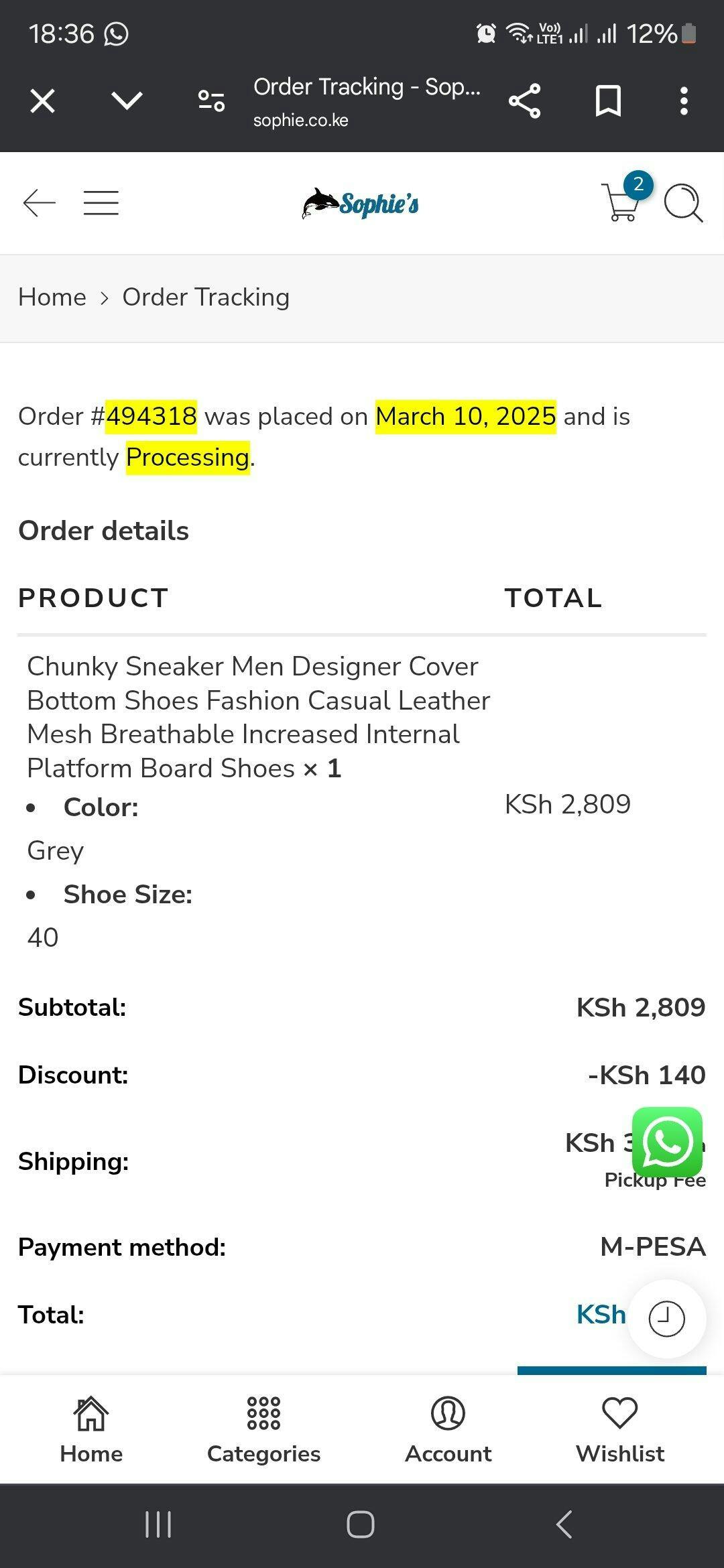Viewport: 724px width, 1568px height.
Task: Open the site search magnifier
Action: (683, 202)
